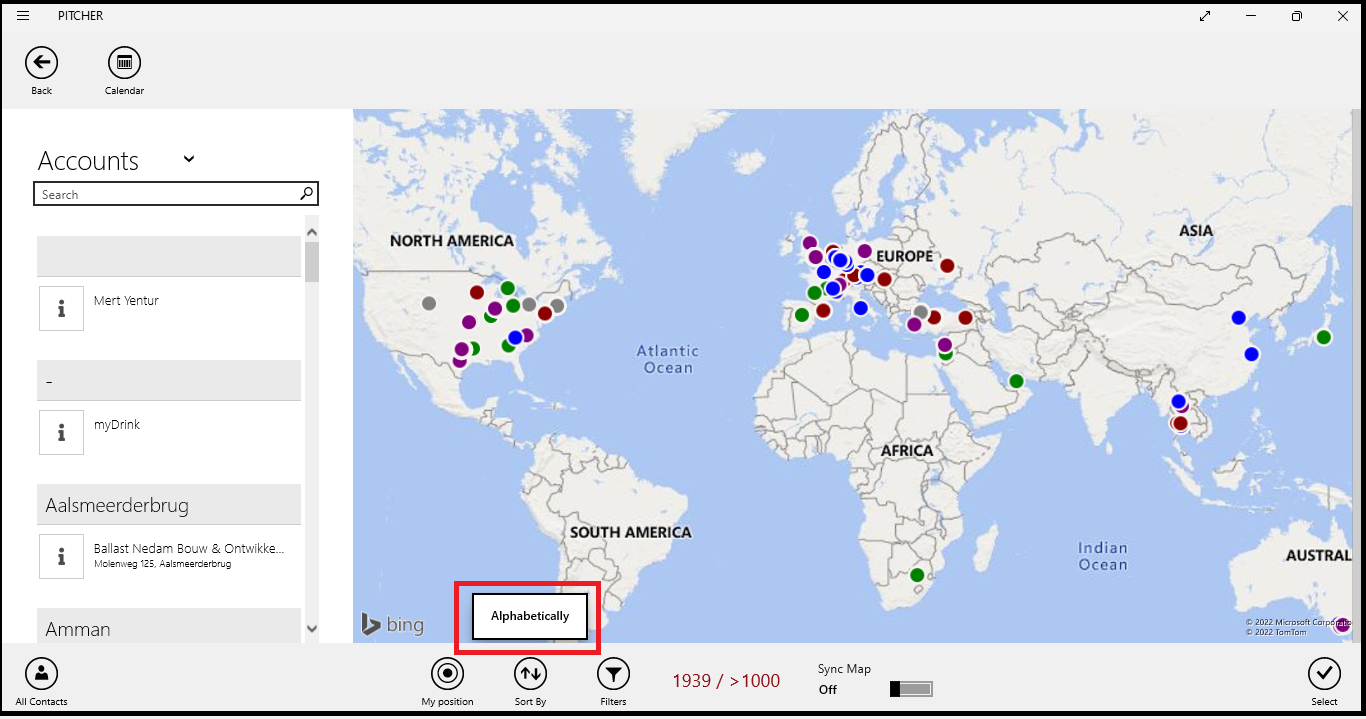Image resolution: width=1366 pixels, height=719 pixels.
Task: Click the search magnifier icon
Action: (x=306, y=194)
